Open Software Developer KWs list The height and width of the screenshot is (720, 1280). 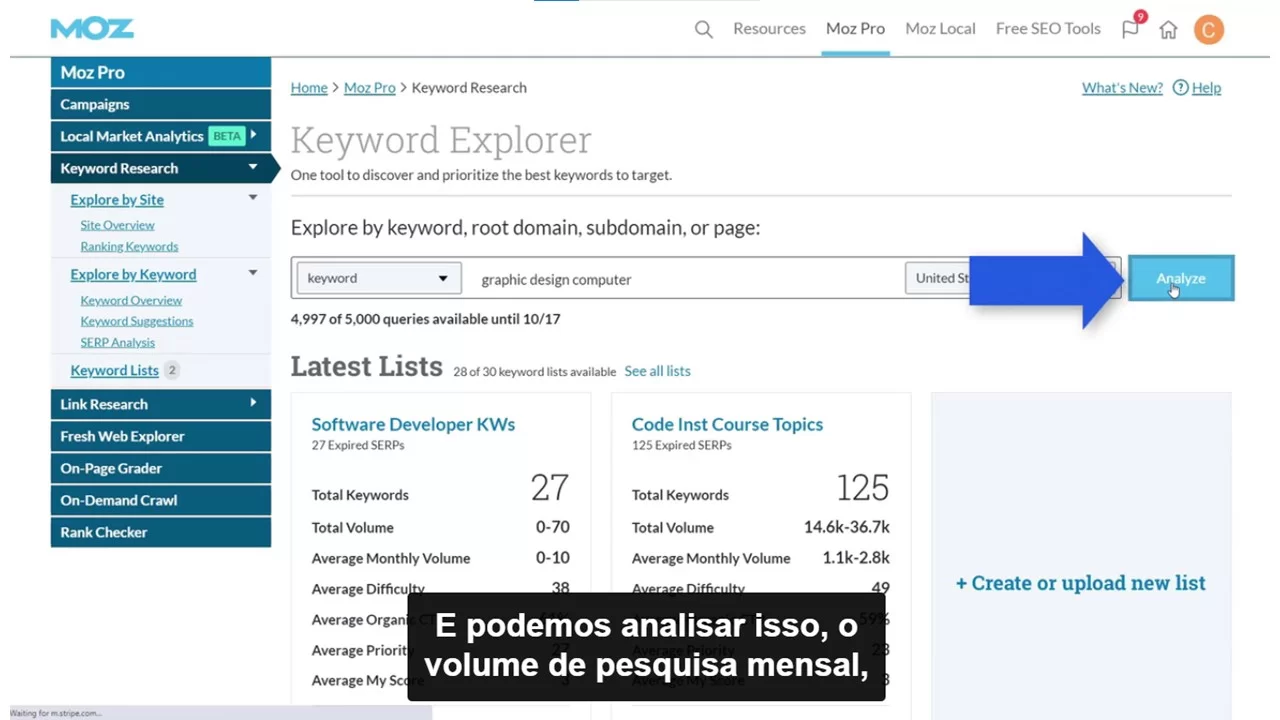[413, 424]
